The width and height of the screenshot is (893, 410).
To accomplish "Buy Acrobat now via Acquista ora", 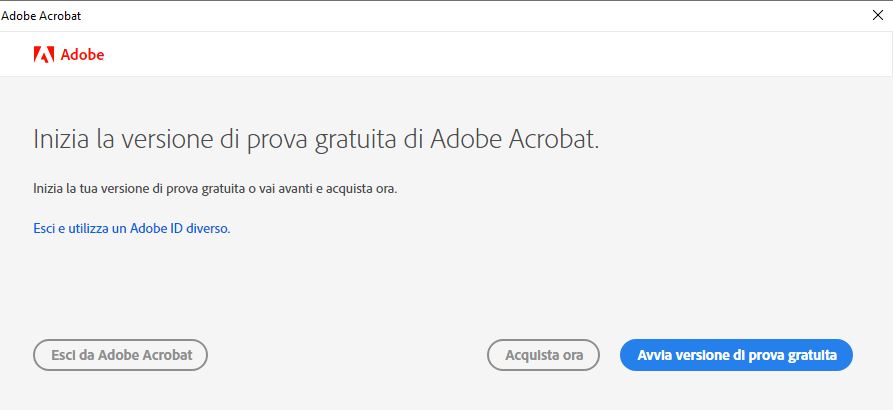I will 543,355.
